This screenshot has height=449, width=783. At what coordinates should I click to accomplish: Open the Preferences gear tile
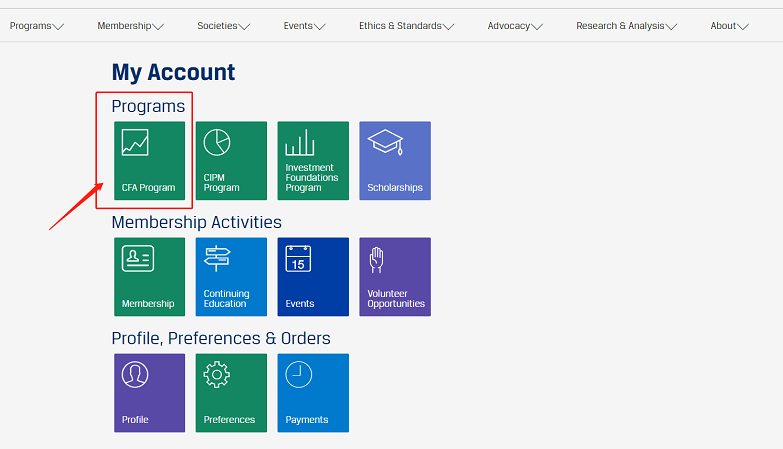[231, 392]
